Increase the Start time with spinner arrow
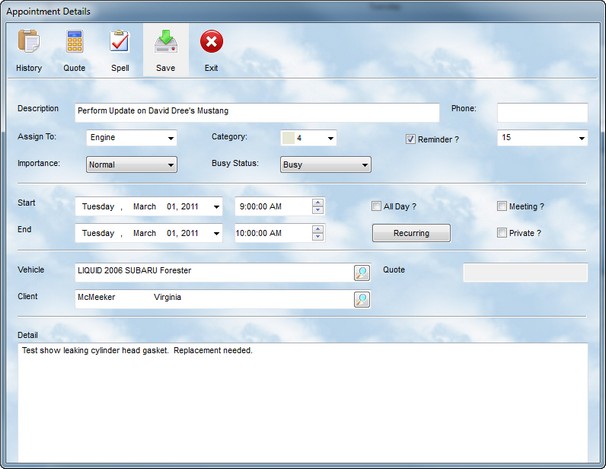Image resolution: width=606 pixels, height=469 pixels. tap(318, 203)
